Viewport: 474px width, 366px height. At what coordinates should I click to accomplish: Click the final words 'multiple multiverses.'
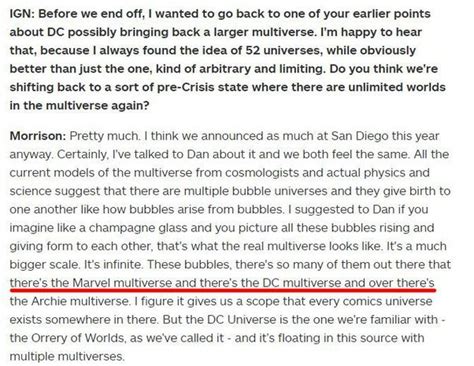coord(67,356)
